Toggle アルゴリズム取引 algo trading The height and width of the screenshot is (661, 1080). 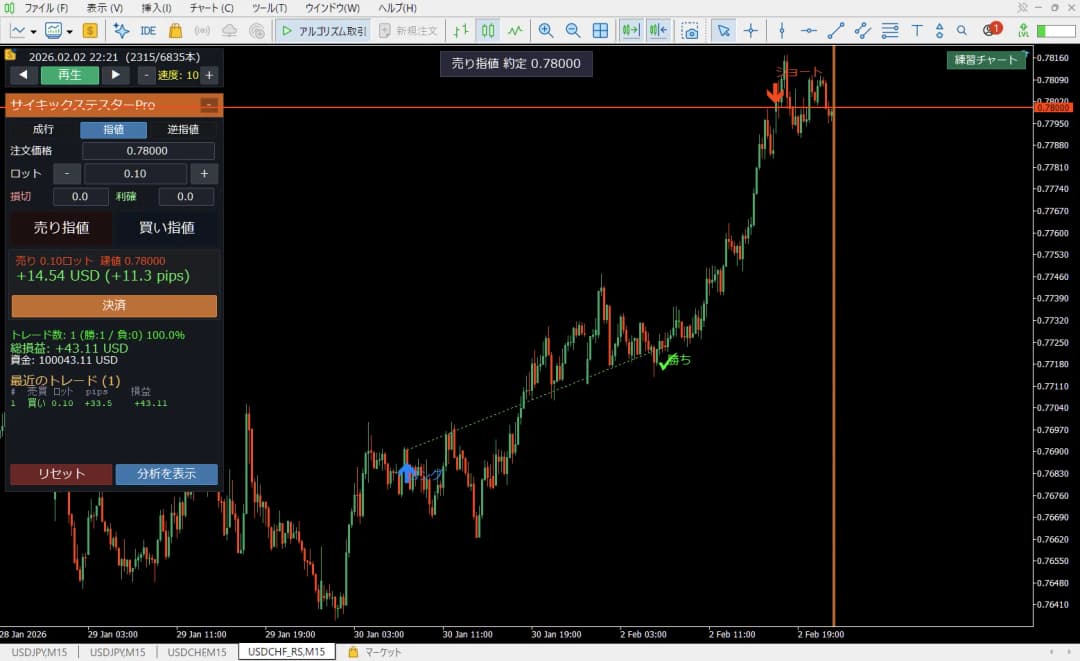[x=324, y=30]
